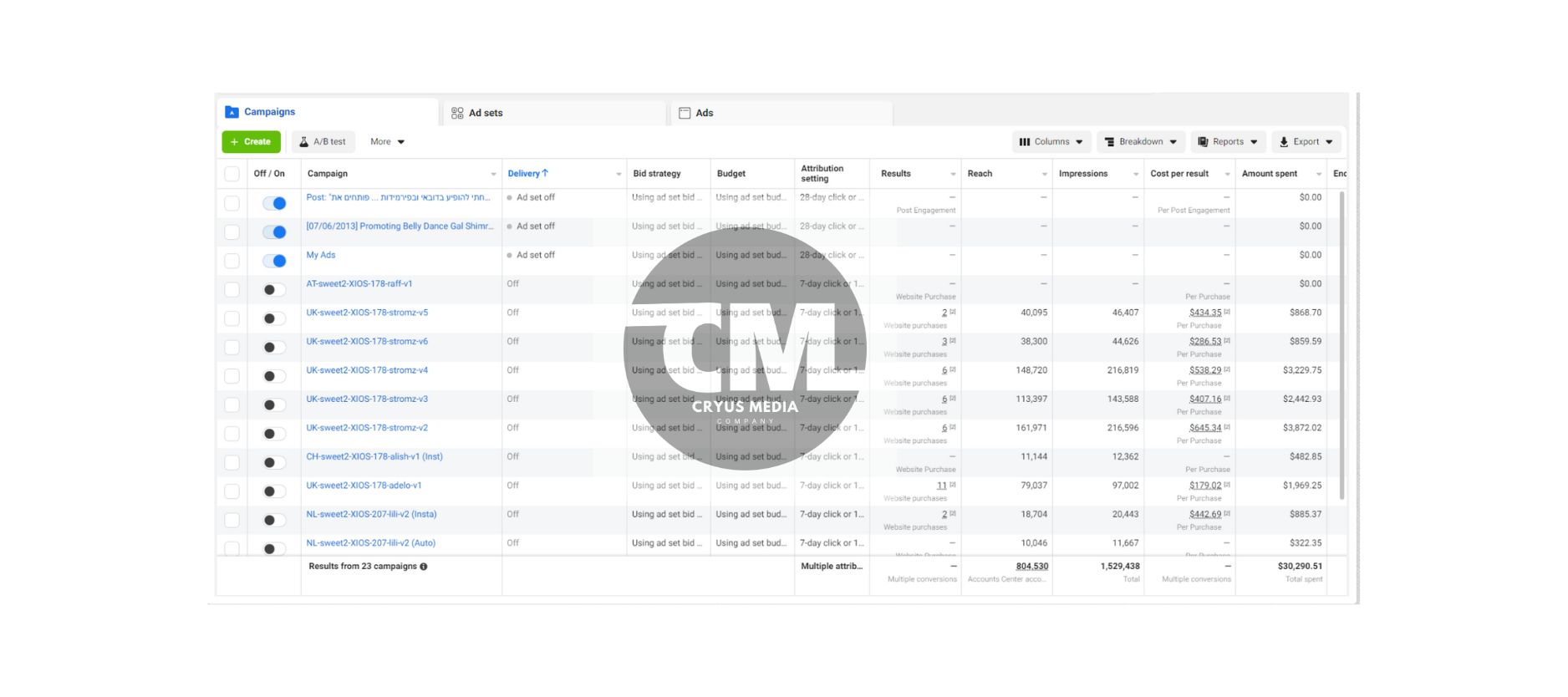Viewport: 1568px width, 697px height.
Task: Click the info icon beside 'Results from 23 campaigns'
Action: (x=424, y=567)
